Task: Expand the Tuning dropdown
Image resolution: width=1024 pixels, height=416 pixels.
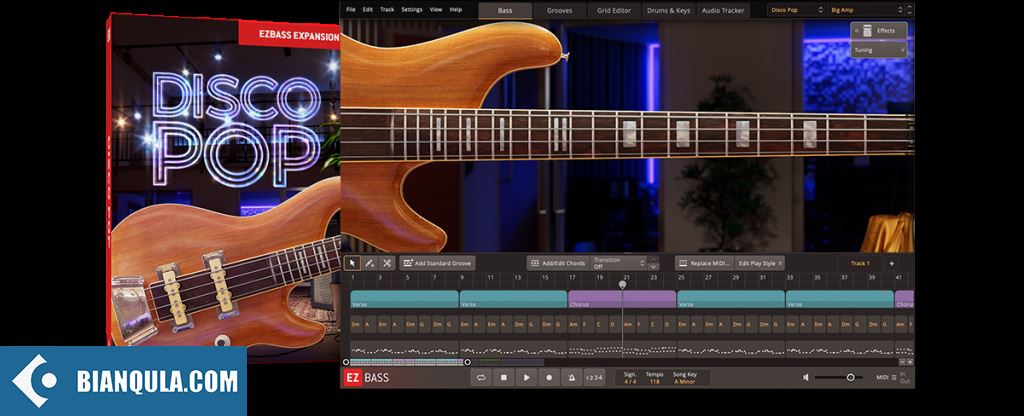Action: point(879,50)
